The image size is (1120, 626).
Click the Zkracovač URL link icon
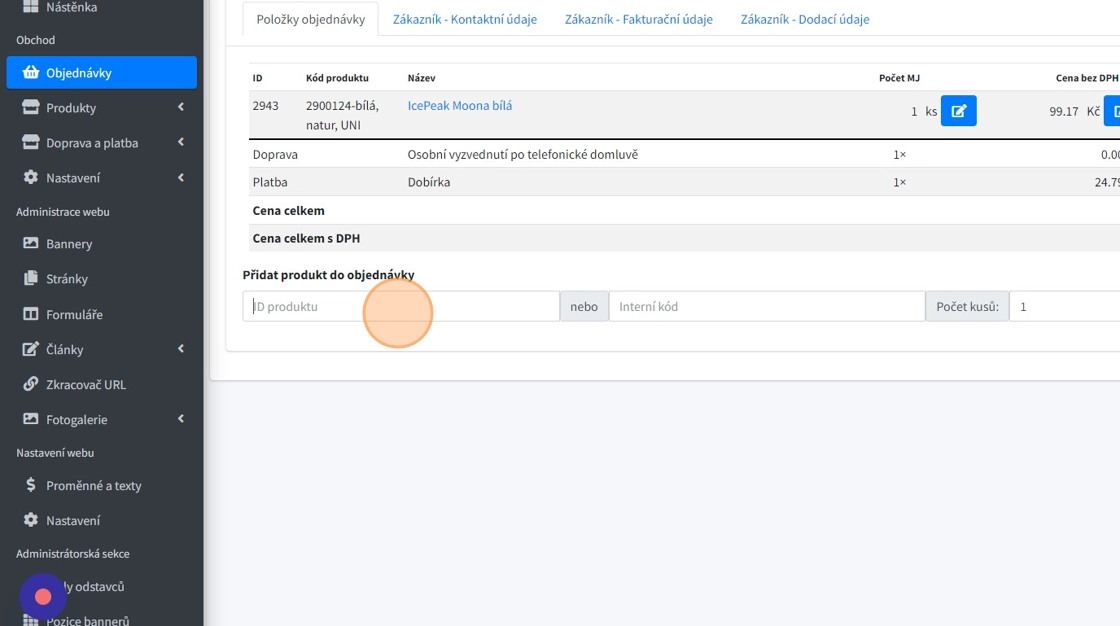[x=30, y=385]
